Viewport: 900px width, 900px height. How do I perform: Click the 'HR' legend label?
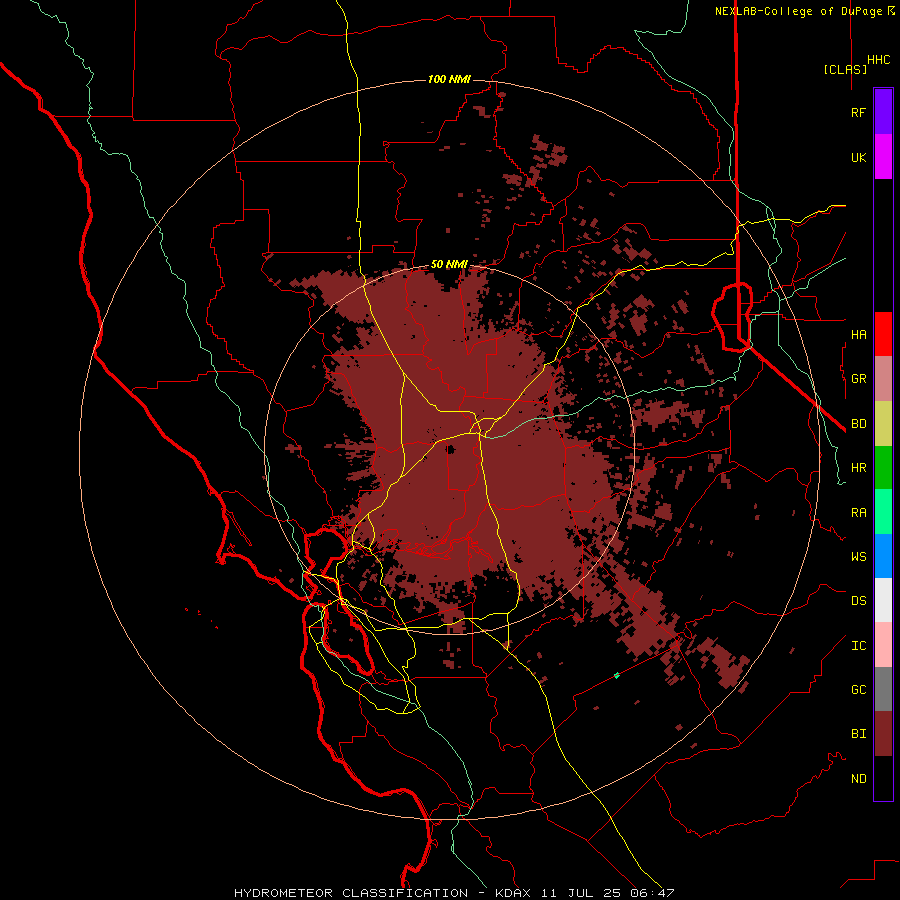[858, 468]
